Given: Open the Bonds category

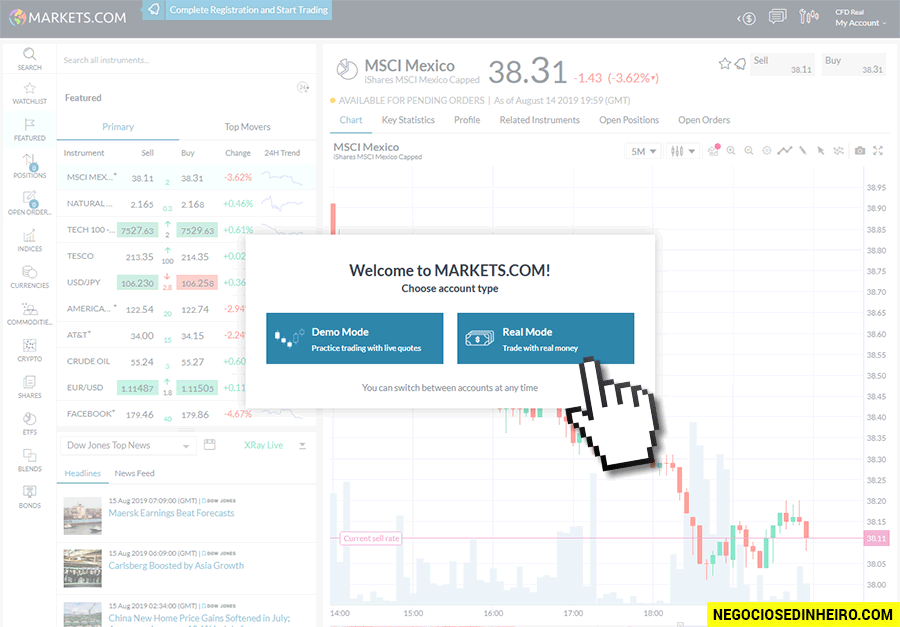Looking at the screenshot, I should pos(29,497).
